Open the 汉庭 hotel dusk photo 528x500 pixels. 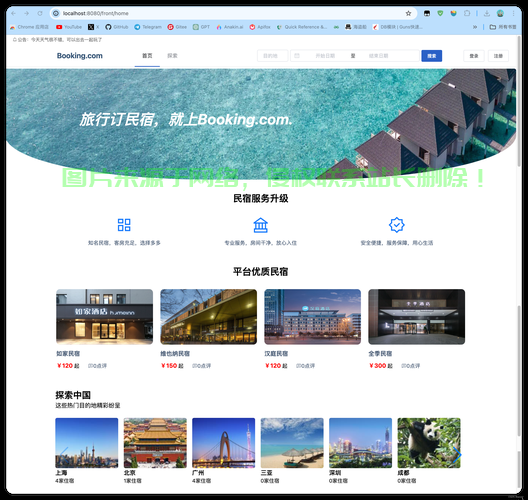pos(312,317)
